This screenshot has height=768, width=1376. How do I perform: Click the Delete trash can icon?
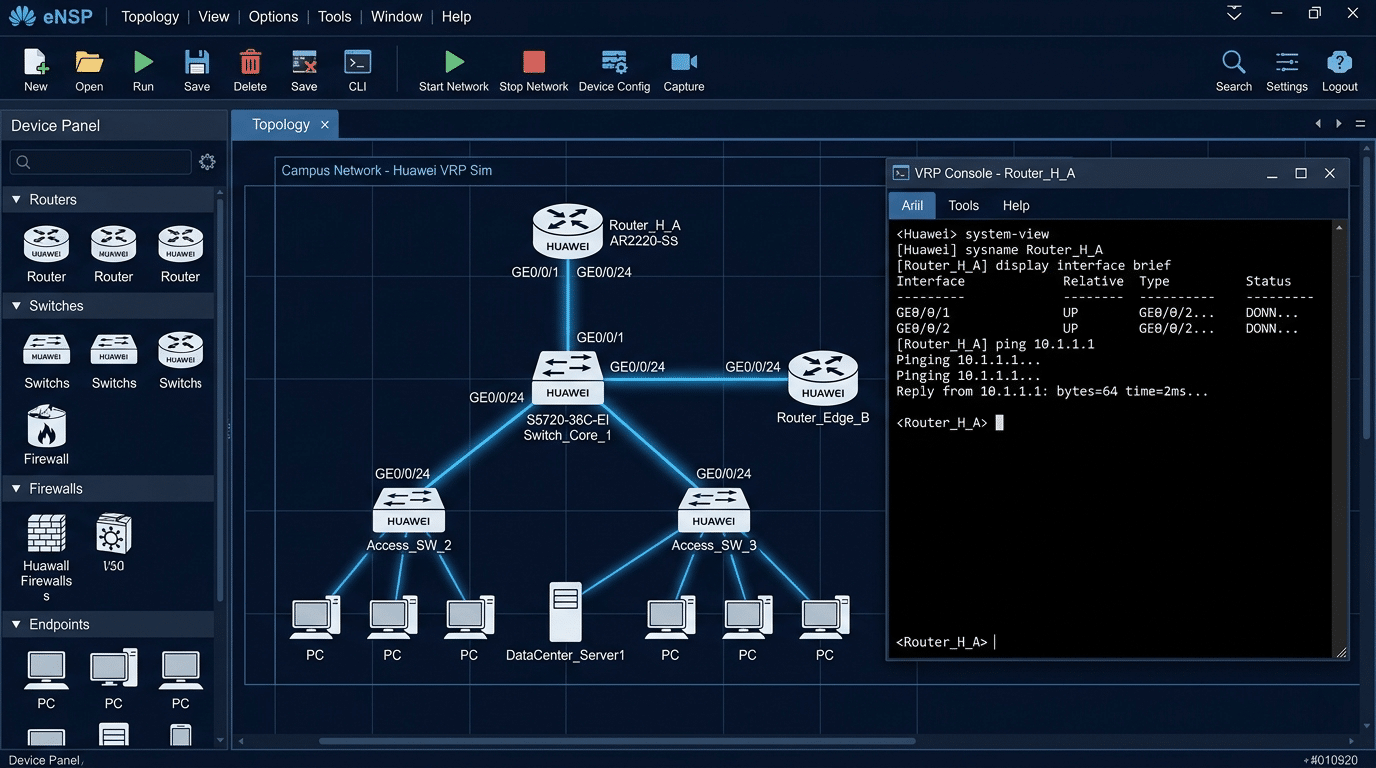tap(250, 62)
